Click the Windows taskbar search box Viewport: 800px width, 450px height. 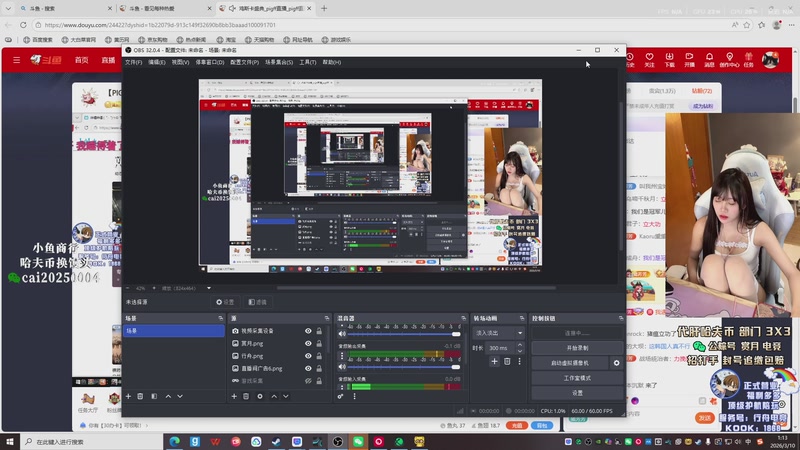coord(91,442)
